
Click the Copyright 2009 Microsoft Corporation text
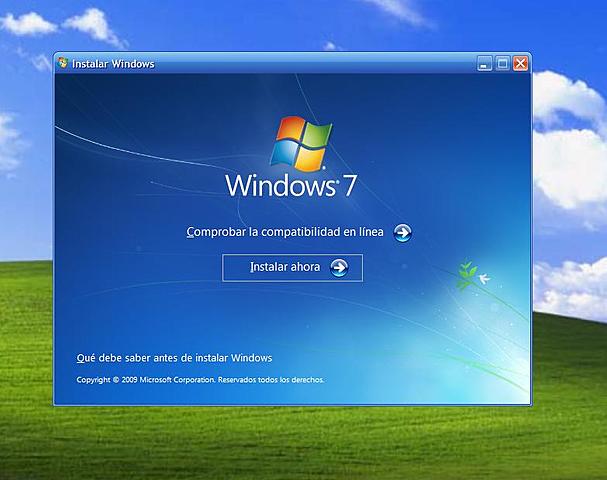(x=200, y=380)
